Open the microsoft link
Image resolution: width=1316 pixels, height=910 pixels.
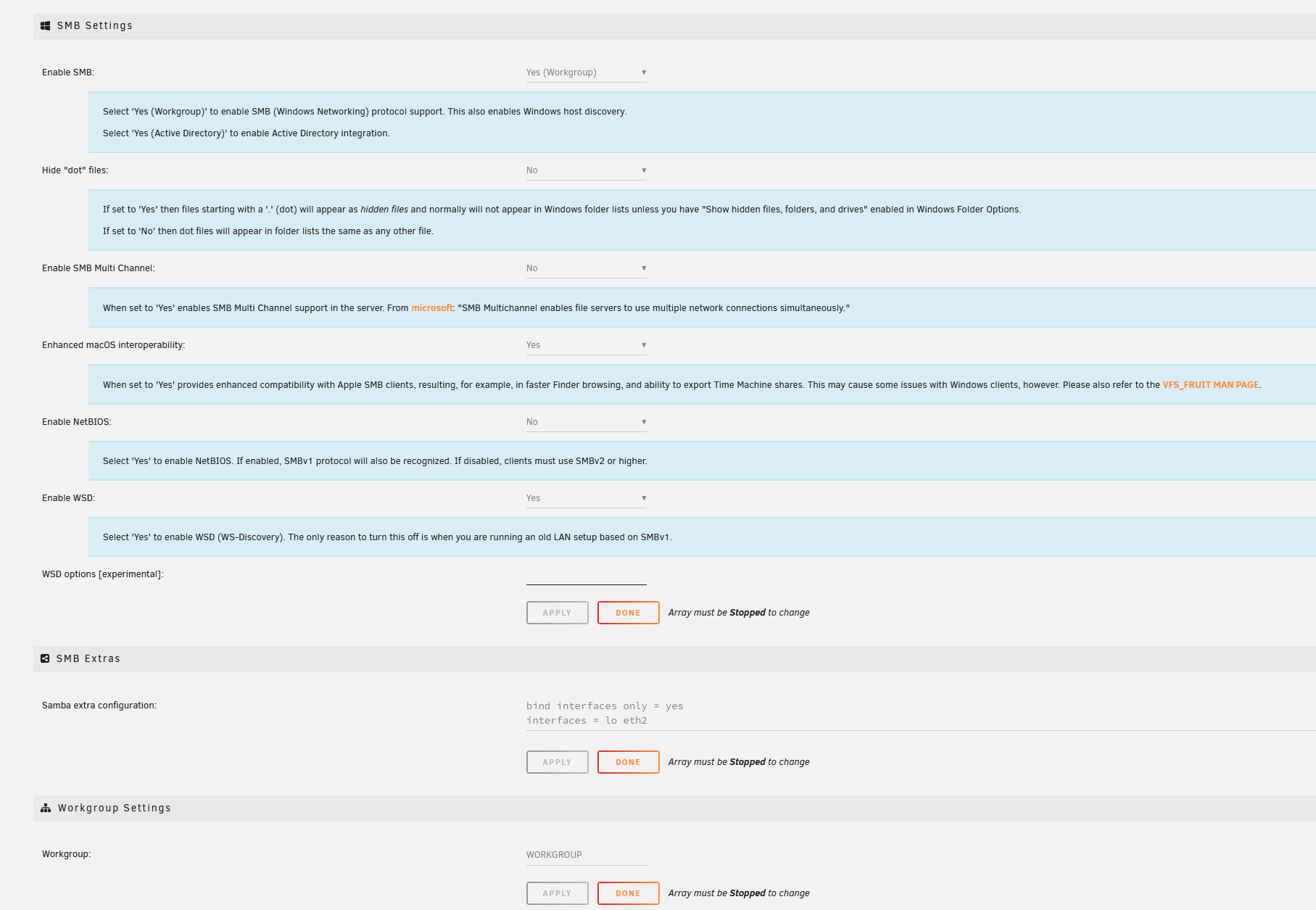point(431,307)
